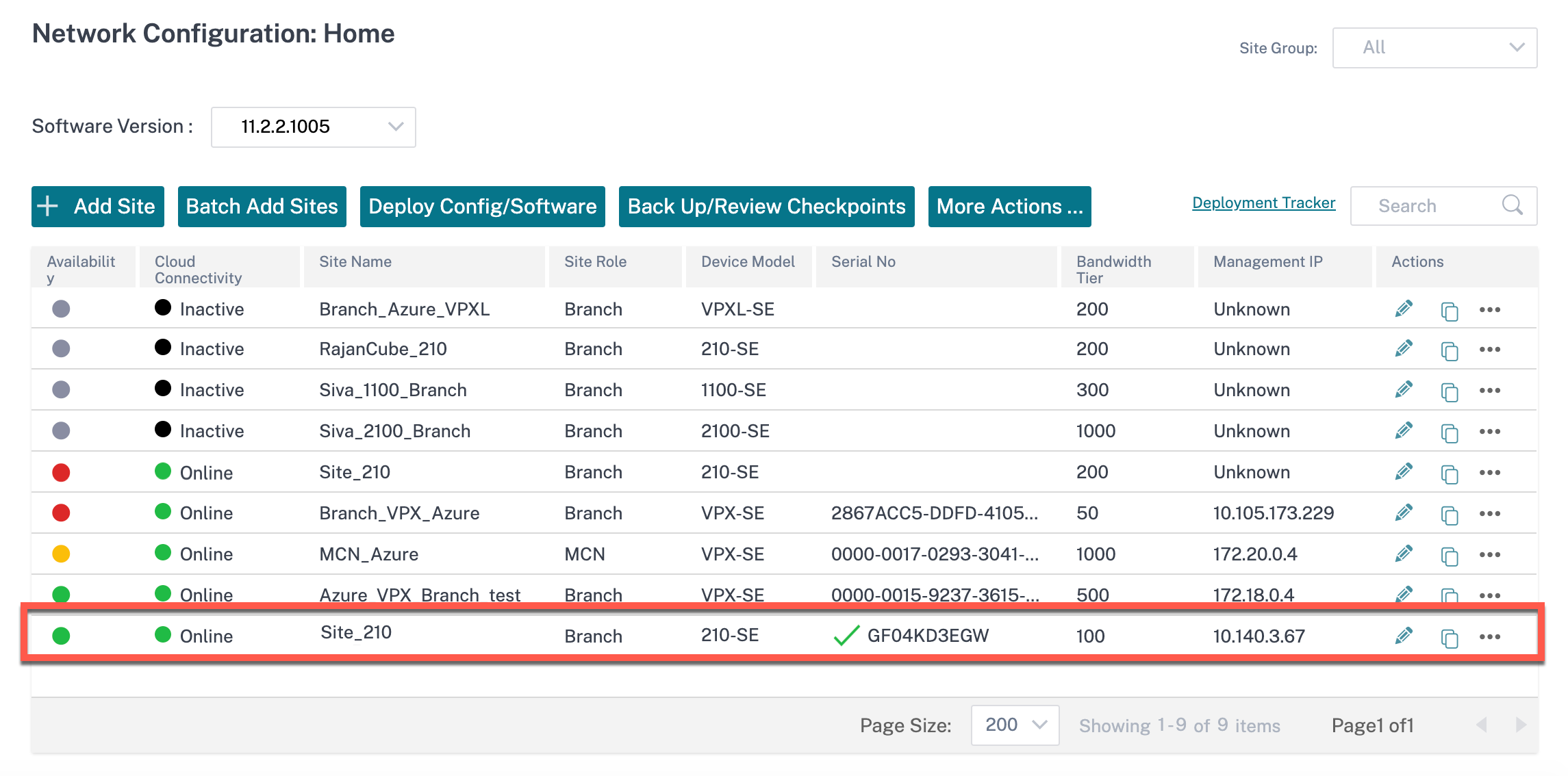Open more options for GF04KD3EGW row

[1489, 636]
